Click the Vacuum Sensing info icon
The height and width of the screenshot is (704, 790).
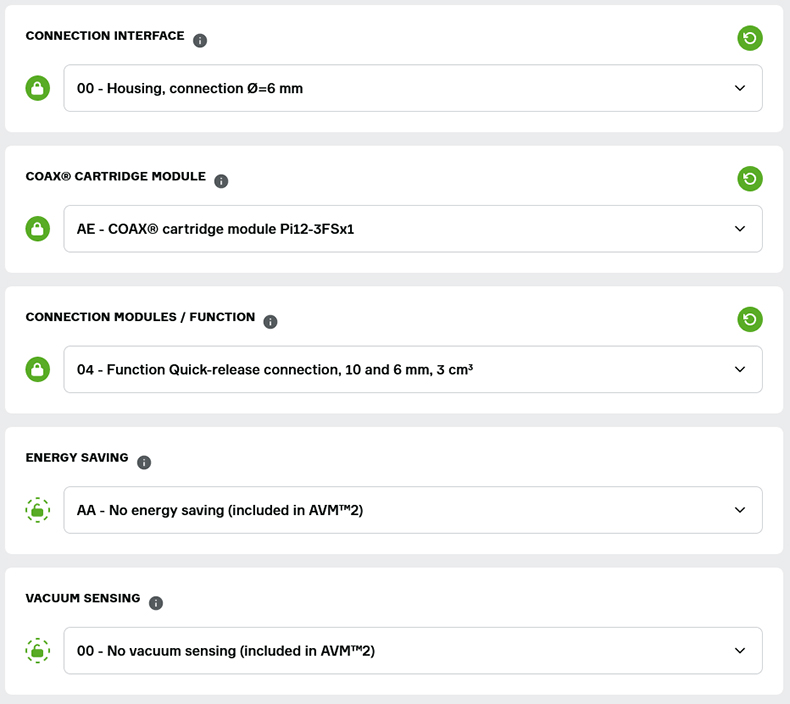pyautogui.click(x=156, y=603)
